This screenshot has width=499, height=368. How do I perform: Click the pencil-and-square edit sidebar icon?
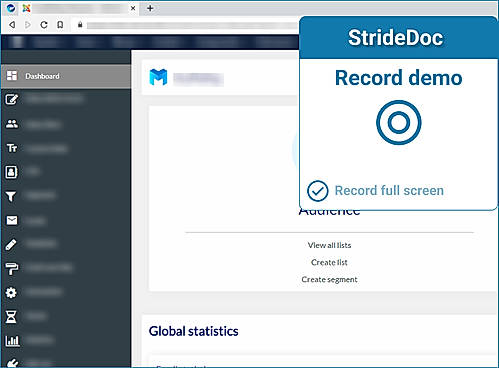12,99
